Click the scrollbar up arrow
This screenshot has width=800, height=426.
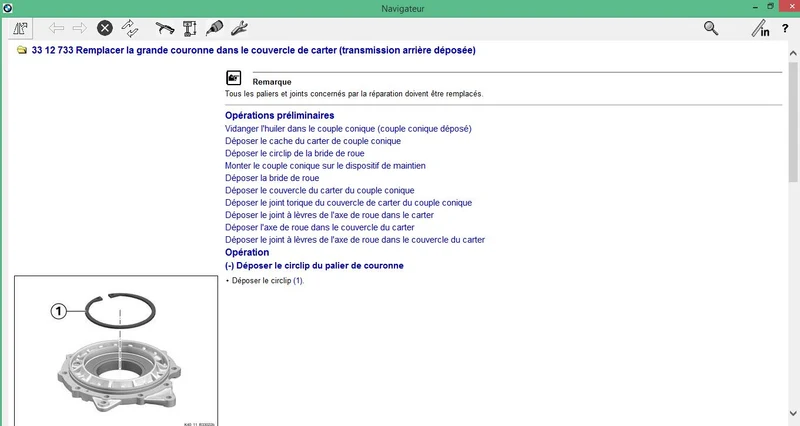[793, 53]
